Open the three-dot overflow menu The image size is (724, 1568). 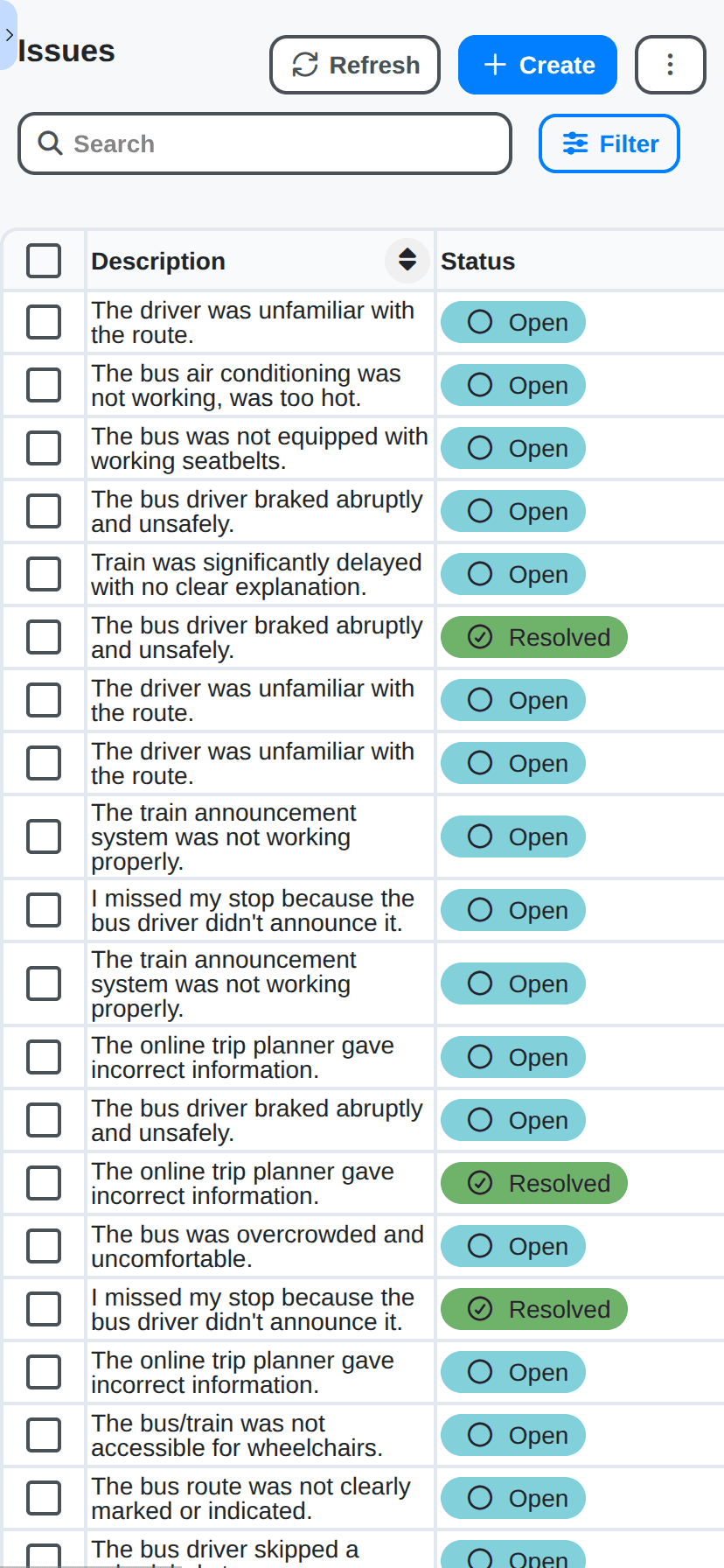[670, 64]
